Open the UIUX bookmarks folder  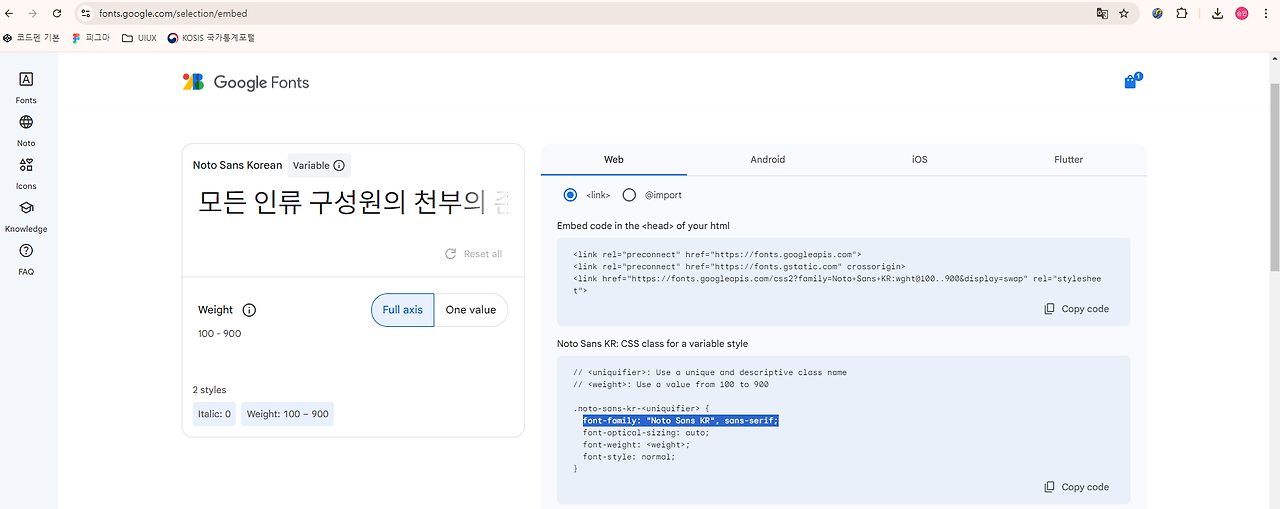pos(139,38)
